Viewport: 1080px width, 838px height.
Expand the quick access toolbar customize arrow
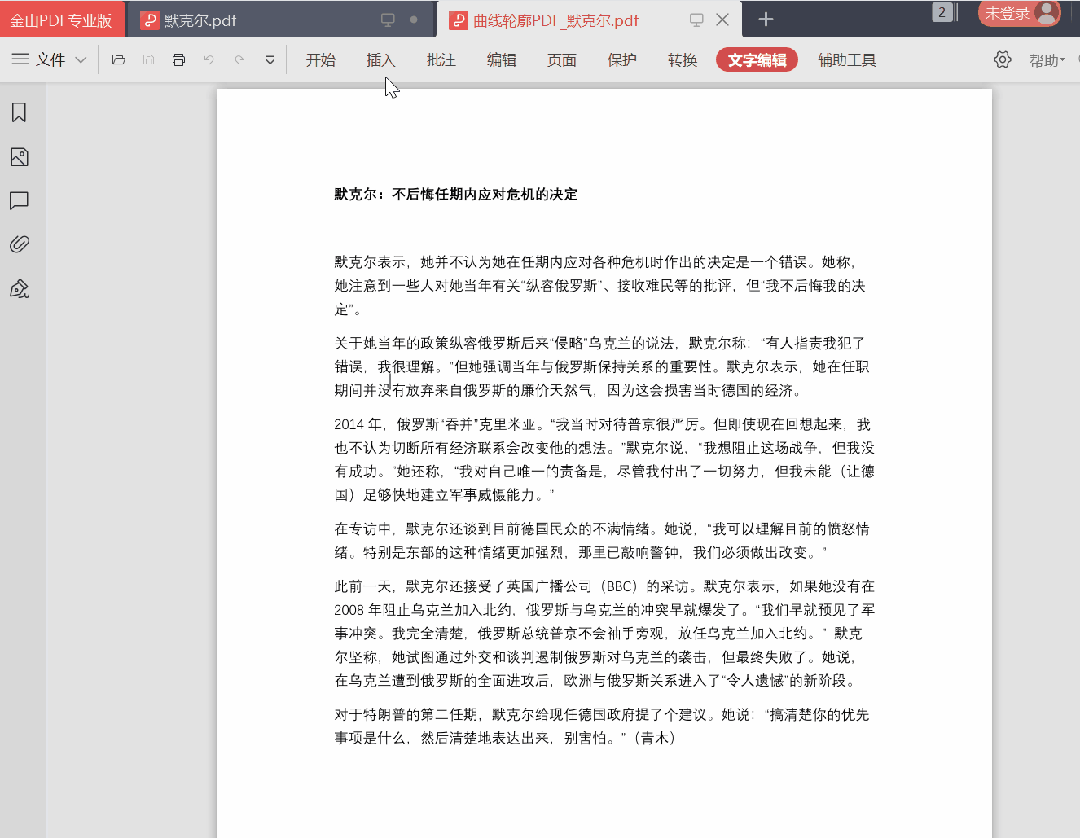270,60
